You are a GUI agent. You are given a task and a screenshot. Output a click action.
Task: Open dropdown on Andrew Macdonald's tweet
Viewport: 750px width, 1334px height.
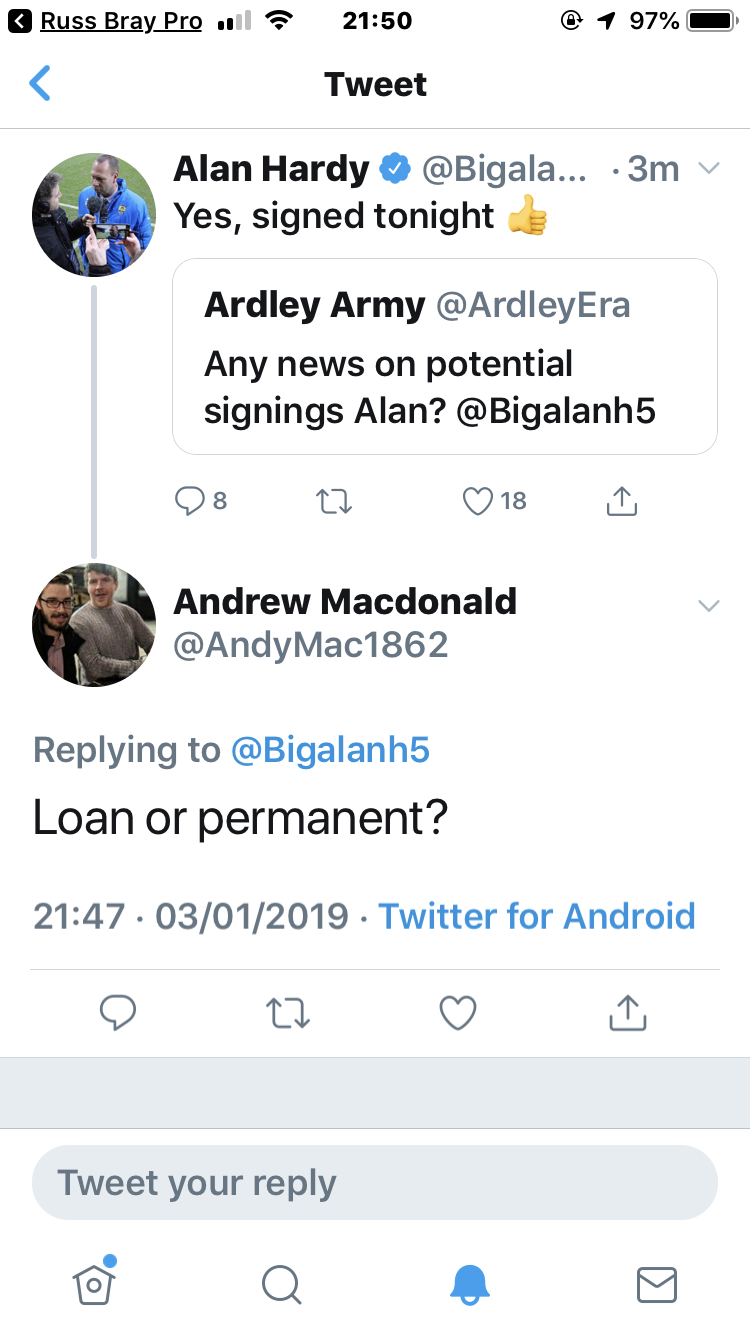(708, 605)
